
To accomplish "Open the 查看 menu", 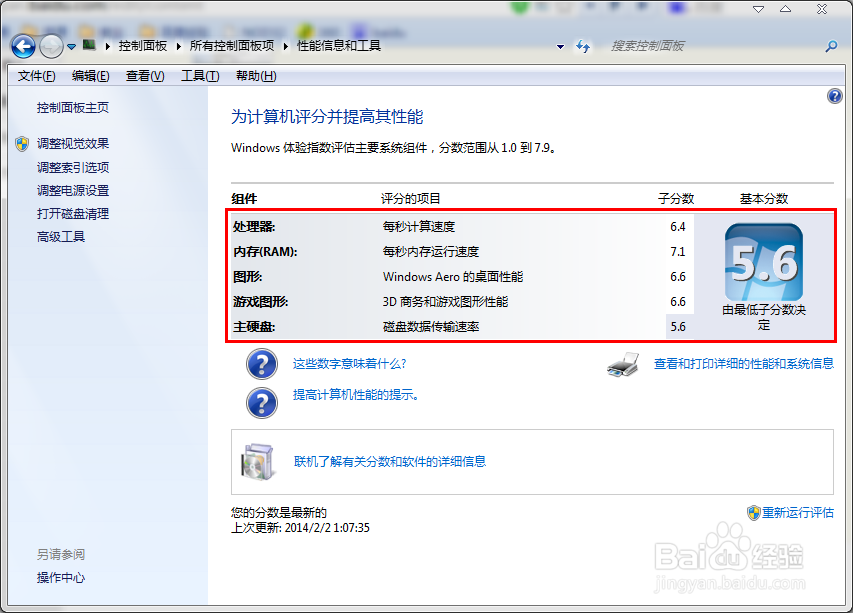I will pyautogui.click(x=147, y=75).
